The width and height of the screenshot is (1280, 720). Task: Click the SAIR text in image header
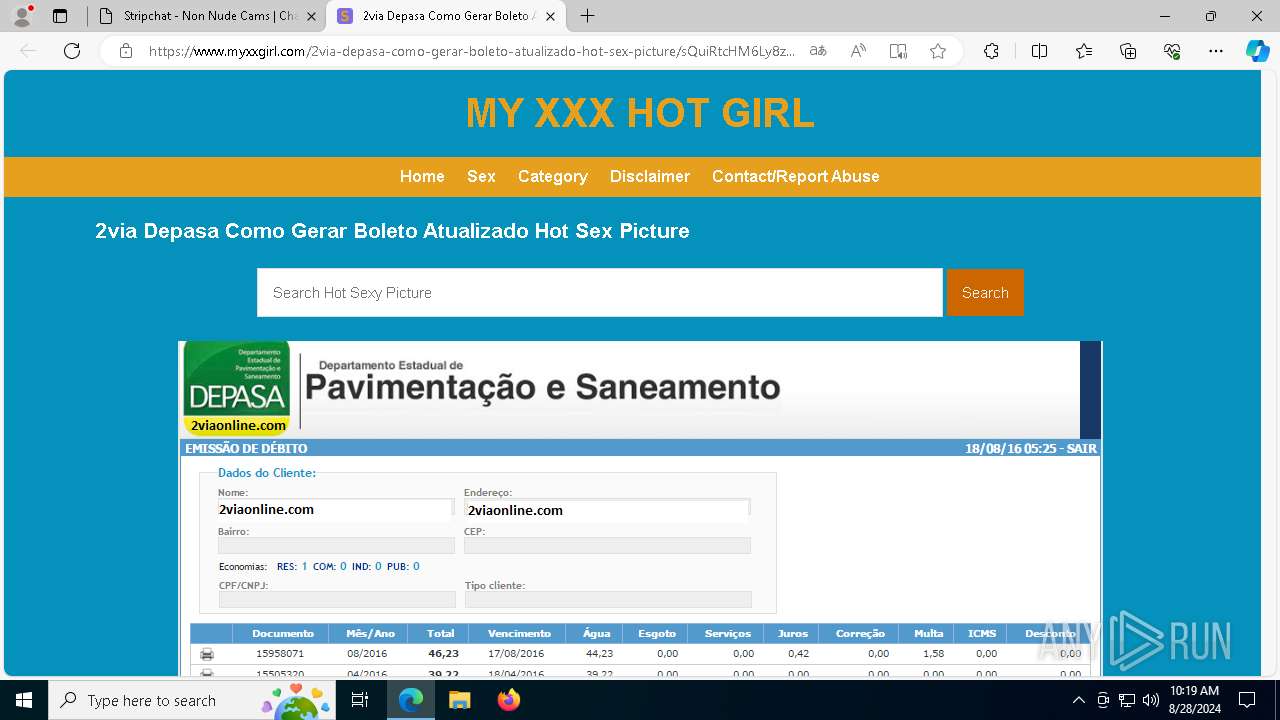1082,449
